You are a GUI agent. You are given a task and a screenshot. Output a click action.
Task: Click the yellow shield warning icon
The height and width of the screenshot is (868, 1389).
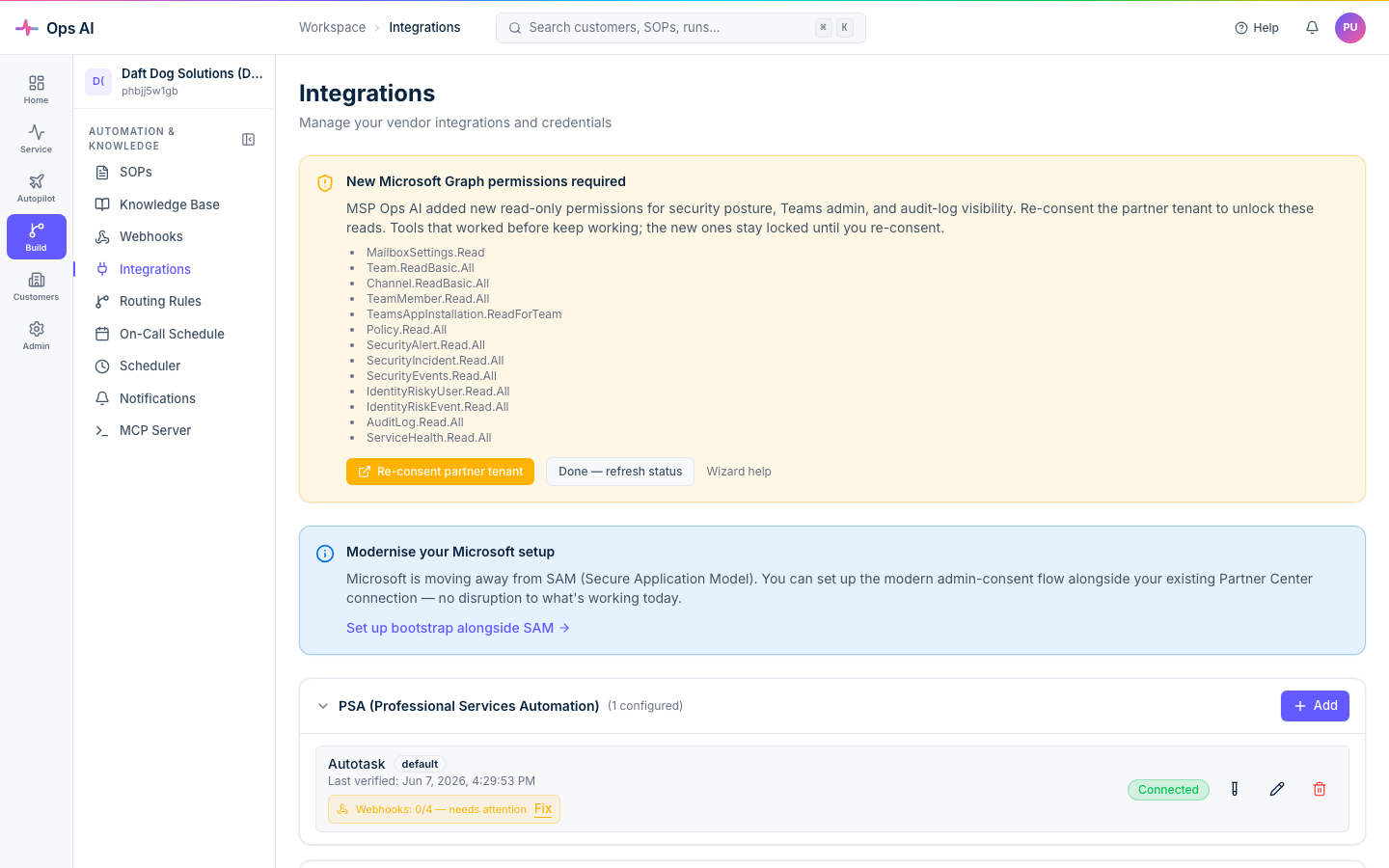pyautogui.click(x=325, y=183)
